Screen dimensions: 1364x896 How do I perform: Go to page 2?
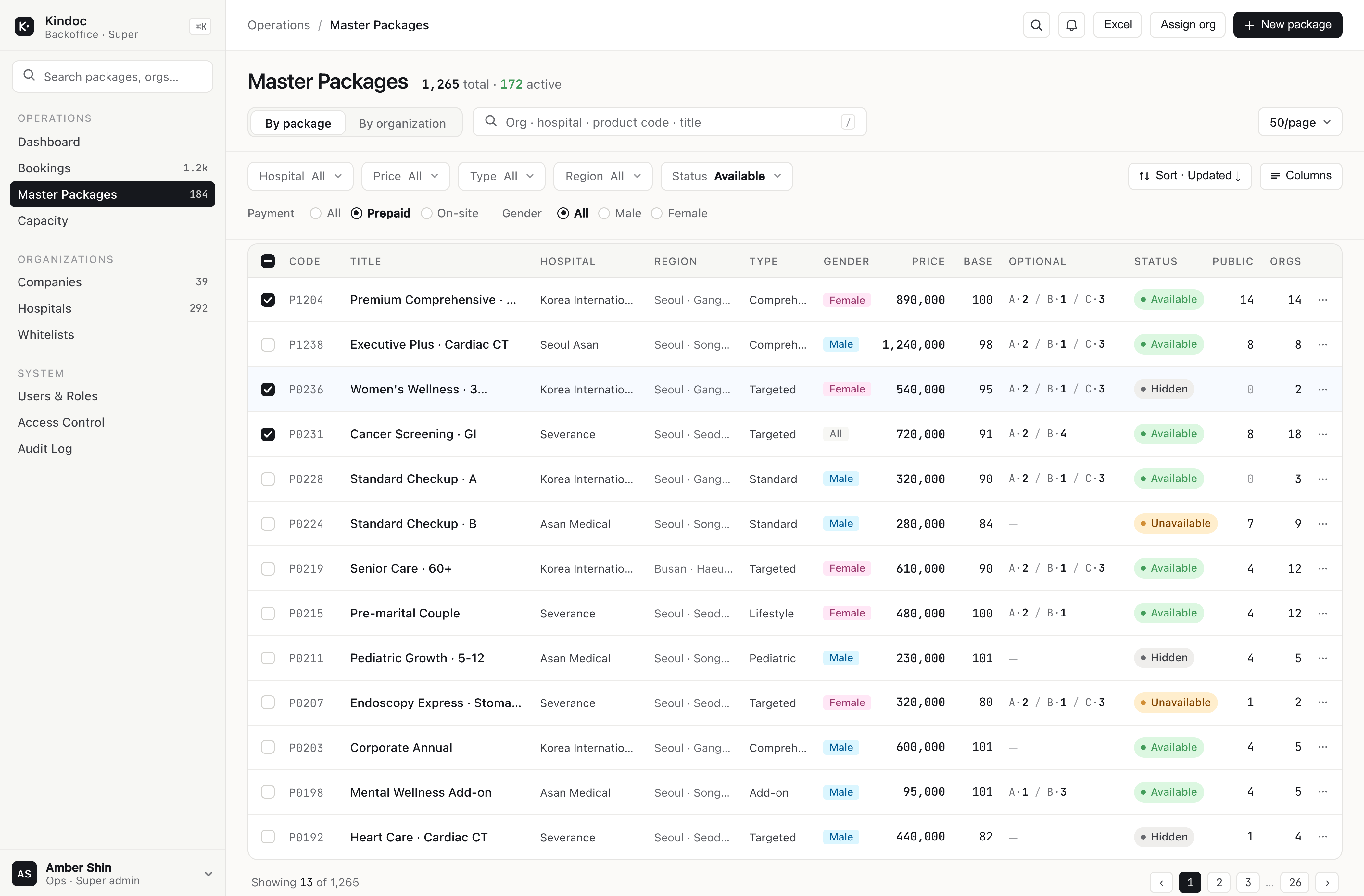point(1219,882)
